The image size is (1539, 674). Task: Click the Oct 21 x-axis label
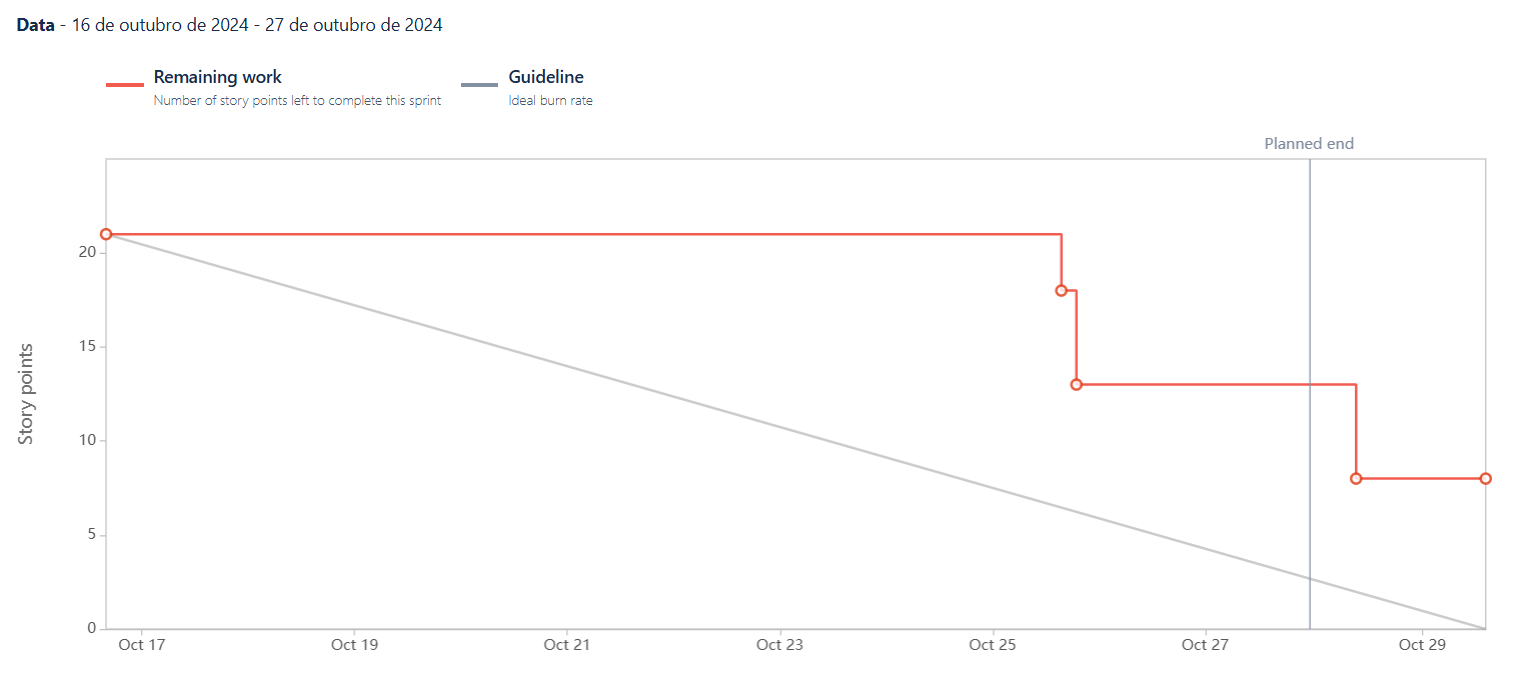[x=567, y=645]
